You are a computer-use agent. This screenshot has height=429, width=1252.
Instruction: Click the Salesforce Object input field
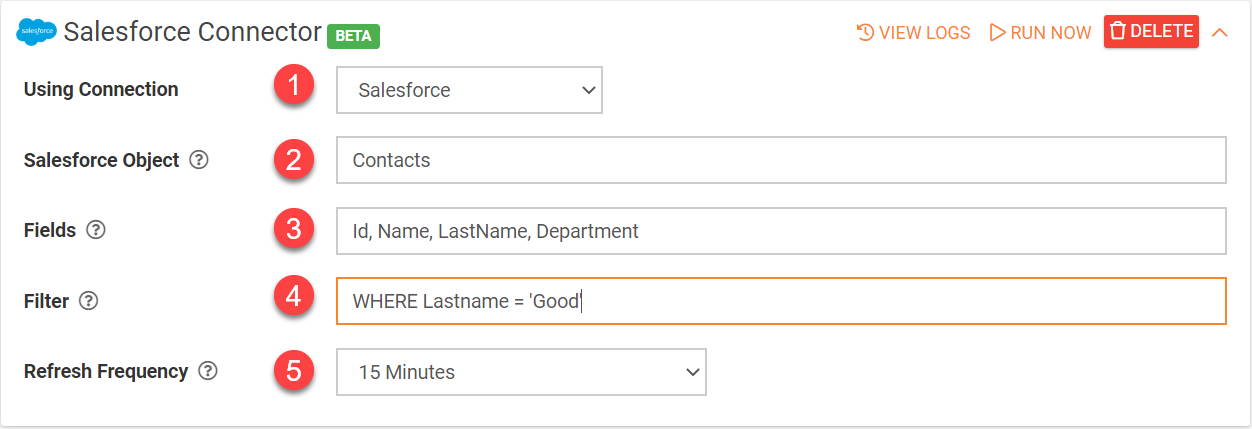781,160
